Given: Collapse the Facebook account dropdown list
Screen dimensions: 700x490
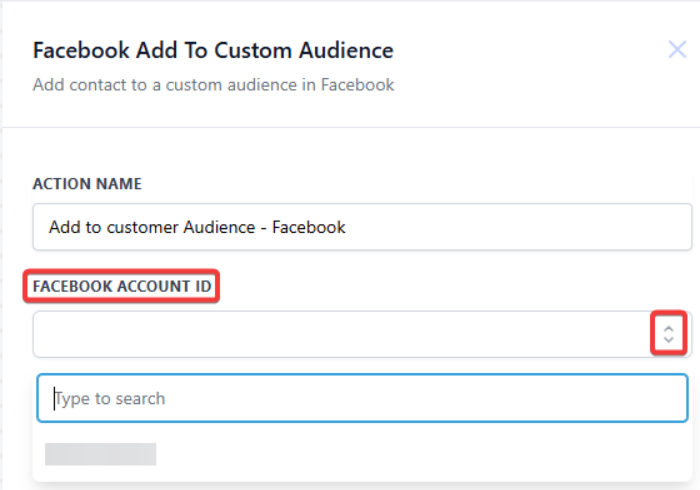Looking at the screenshot, I should (668, 335).
